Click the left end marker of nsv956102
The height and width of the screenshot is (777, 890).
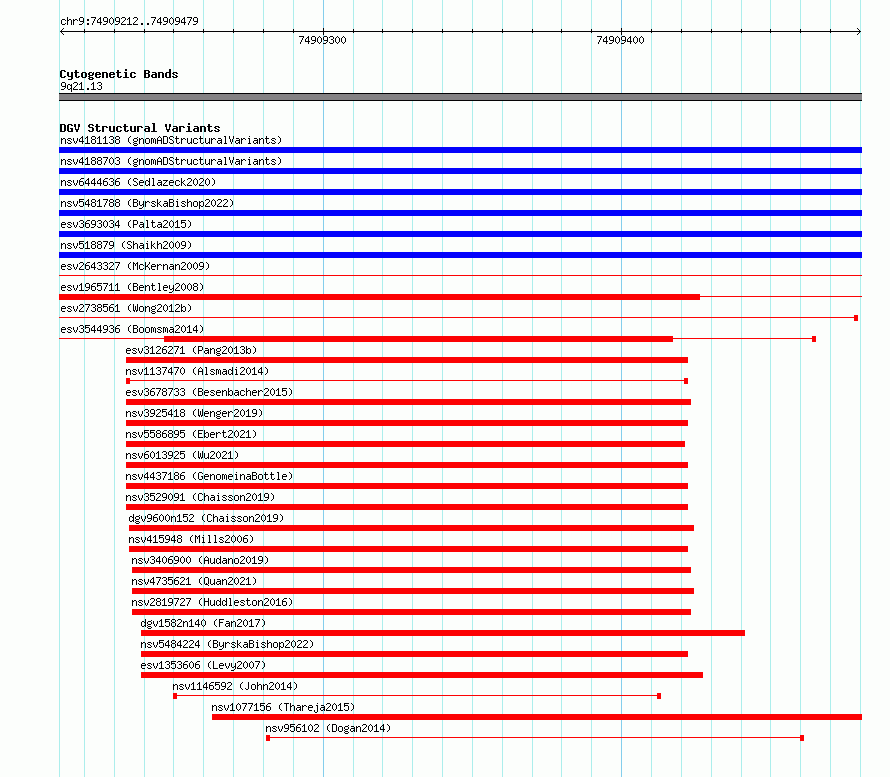268,738
